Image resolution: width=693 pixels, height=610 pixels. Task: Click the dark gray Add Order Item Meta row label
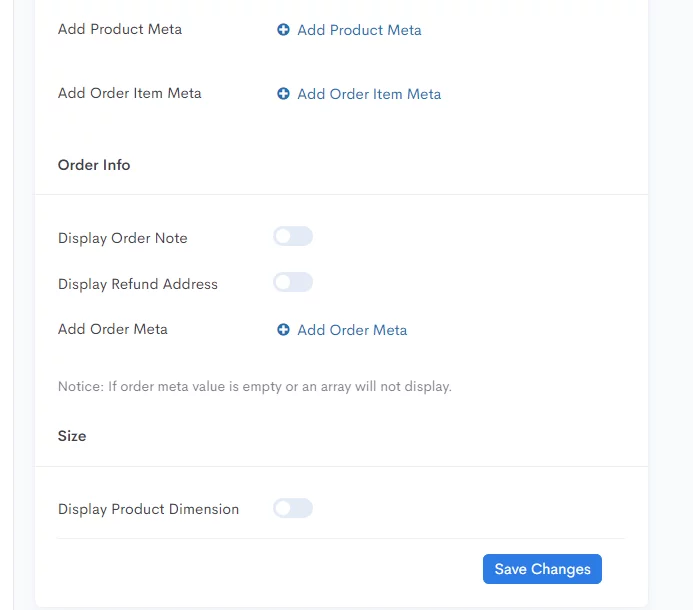click(x=129, y=93)
